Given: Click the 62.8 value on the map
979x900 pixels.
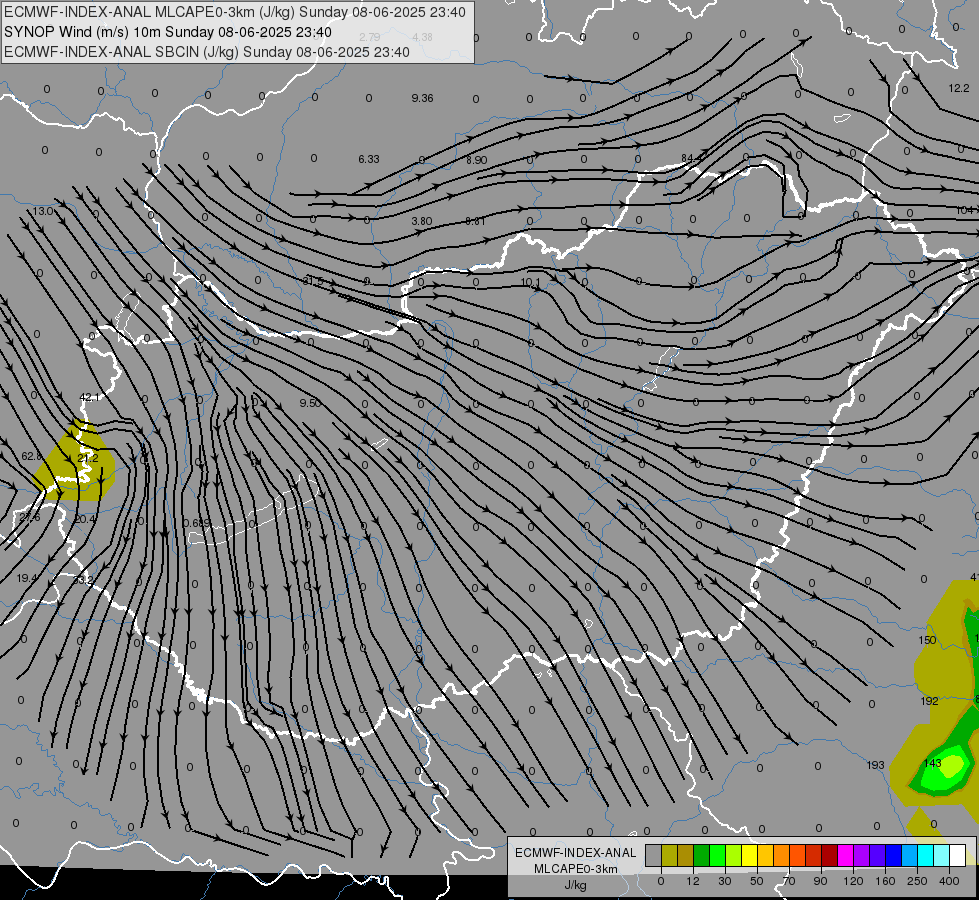Looking at the screenshot, I should [31, 457].
